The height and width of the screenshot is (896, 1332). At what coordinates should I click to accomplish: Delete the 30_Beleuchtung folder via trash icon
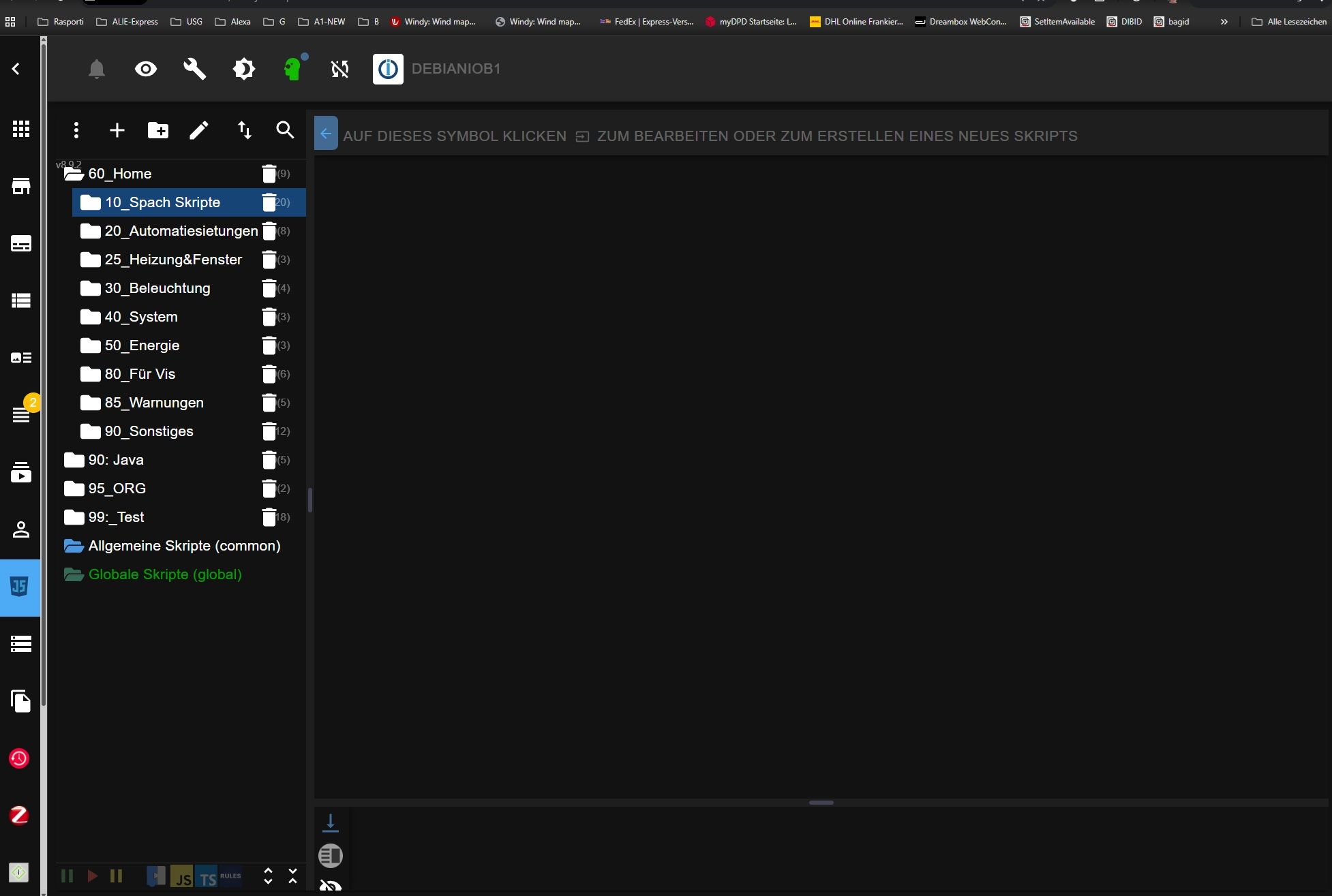point(269,288)
